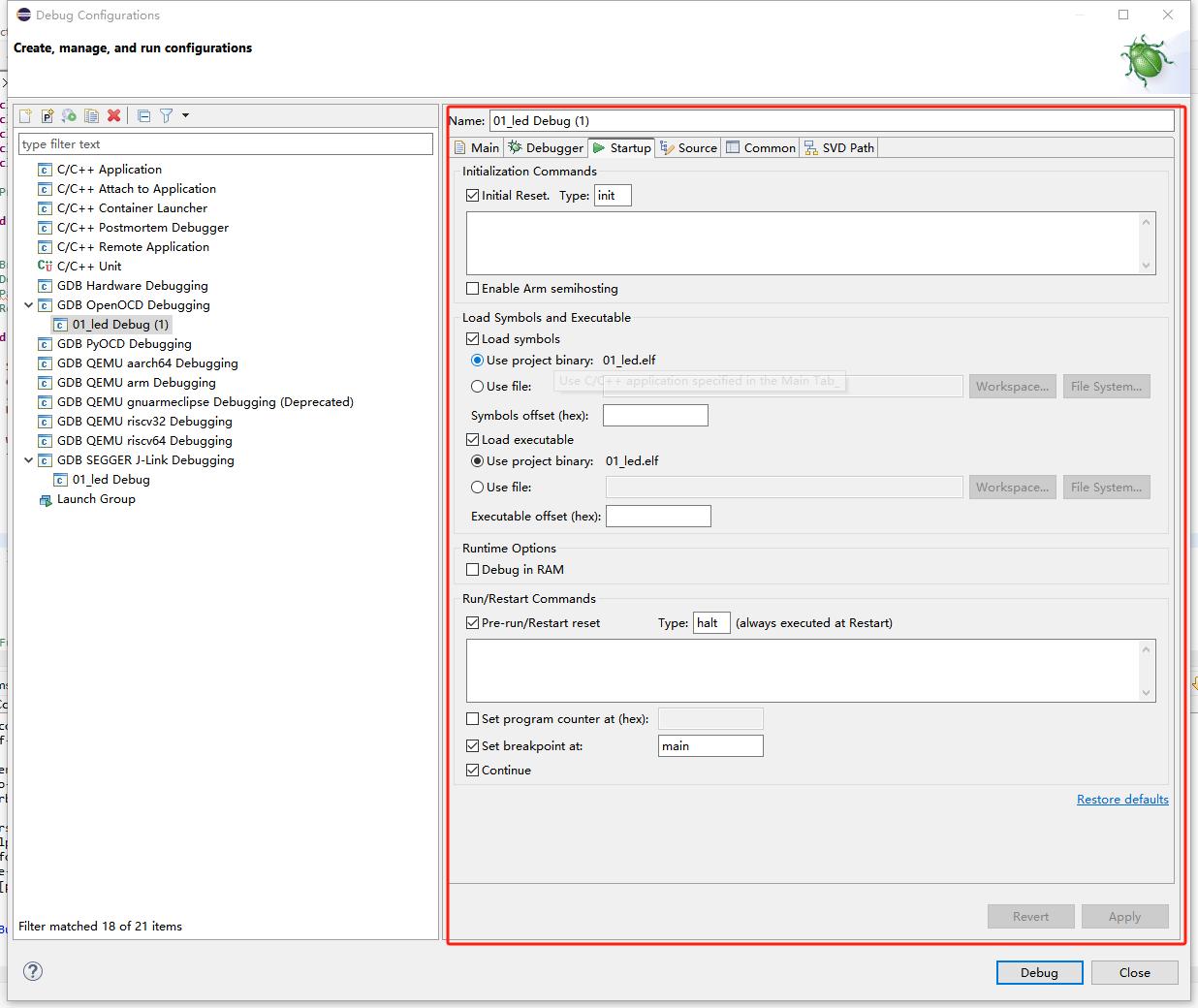Click the Executable offset (hex) field

[658, 516]
